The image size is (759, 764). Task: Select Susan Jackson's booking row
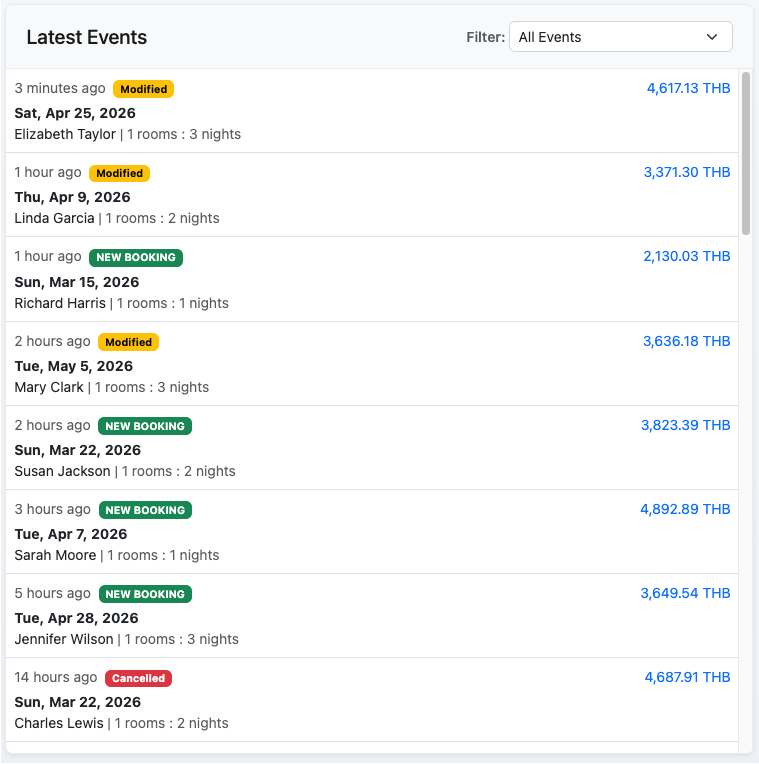point(76,450)
